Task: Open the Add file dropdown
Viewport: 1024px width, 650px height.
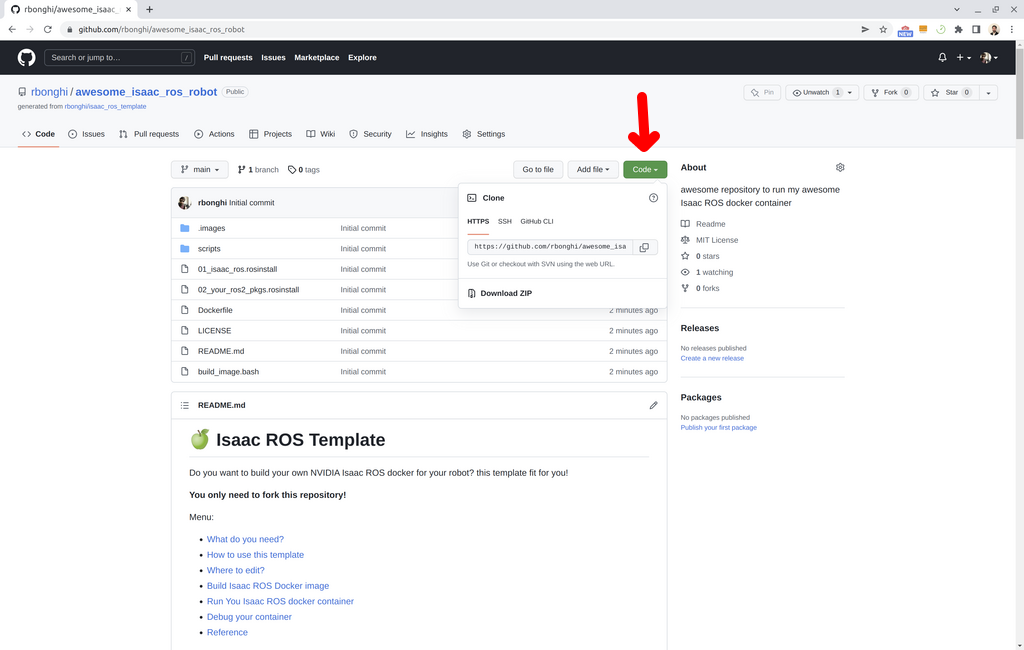Action: (x=592, y=169)
